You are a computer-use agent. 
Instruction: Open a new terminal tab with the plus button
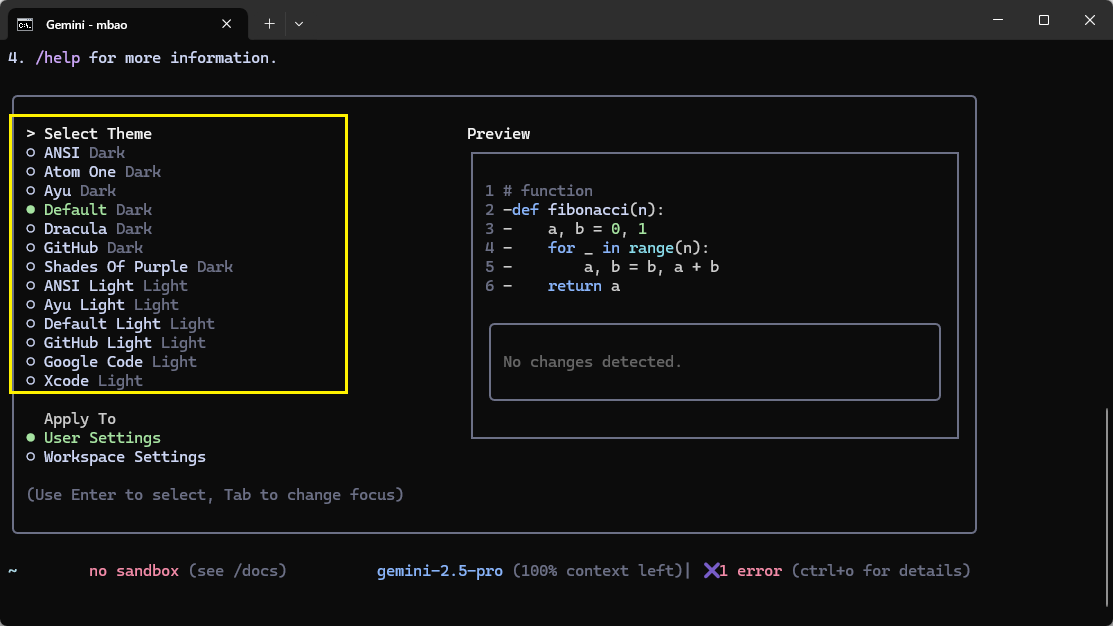click(x=268, y=23)
